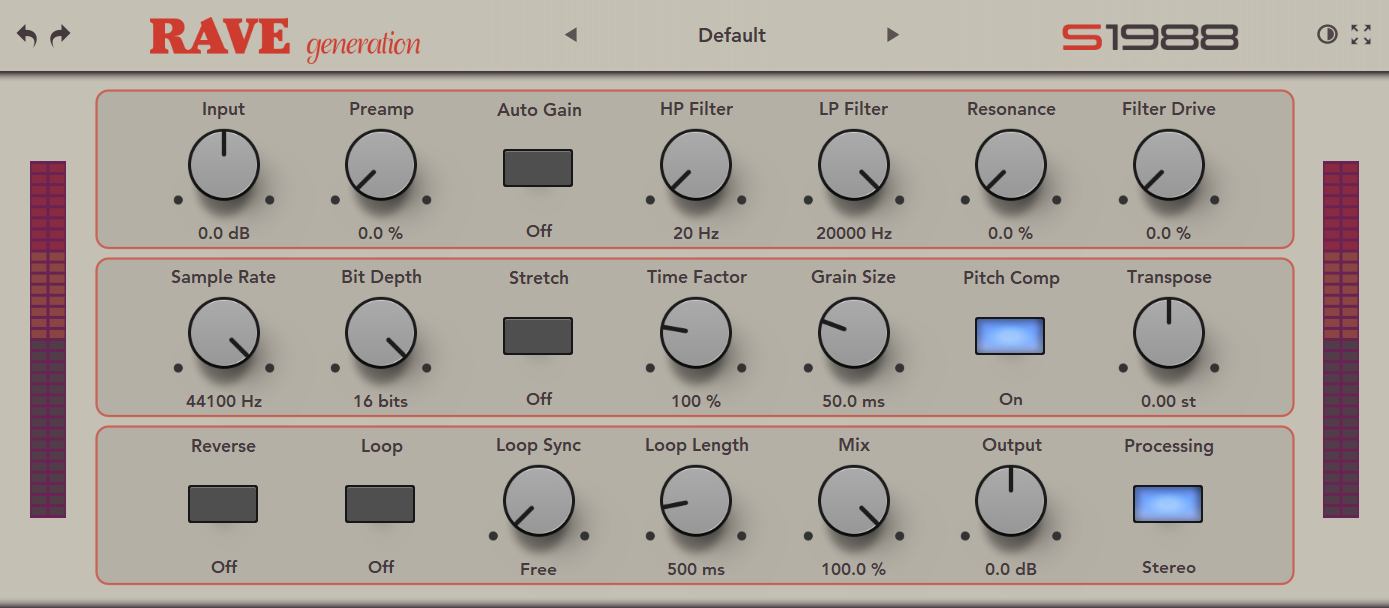This screenshot has height=608, width=1389.
Task: Click the Preamp 0.0 % value
Action: point(381,233)
